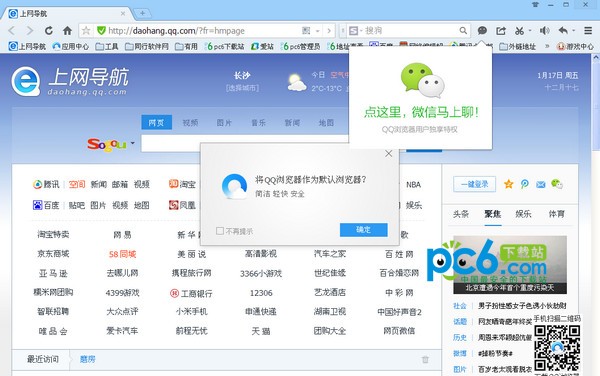Screen dimensions: 600x376
Task: Open the 百度 link
Action: click(46, 205)
